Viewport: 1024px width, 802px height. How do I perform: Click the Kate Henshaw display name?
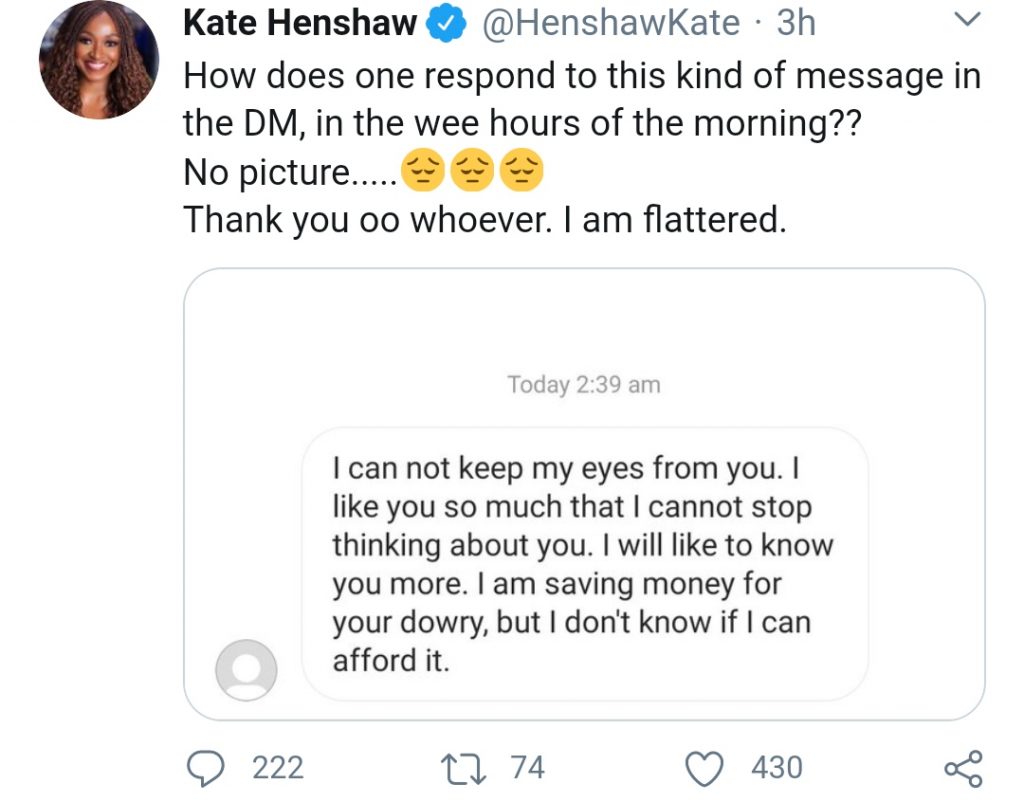tap(300, 24)
